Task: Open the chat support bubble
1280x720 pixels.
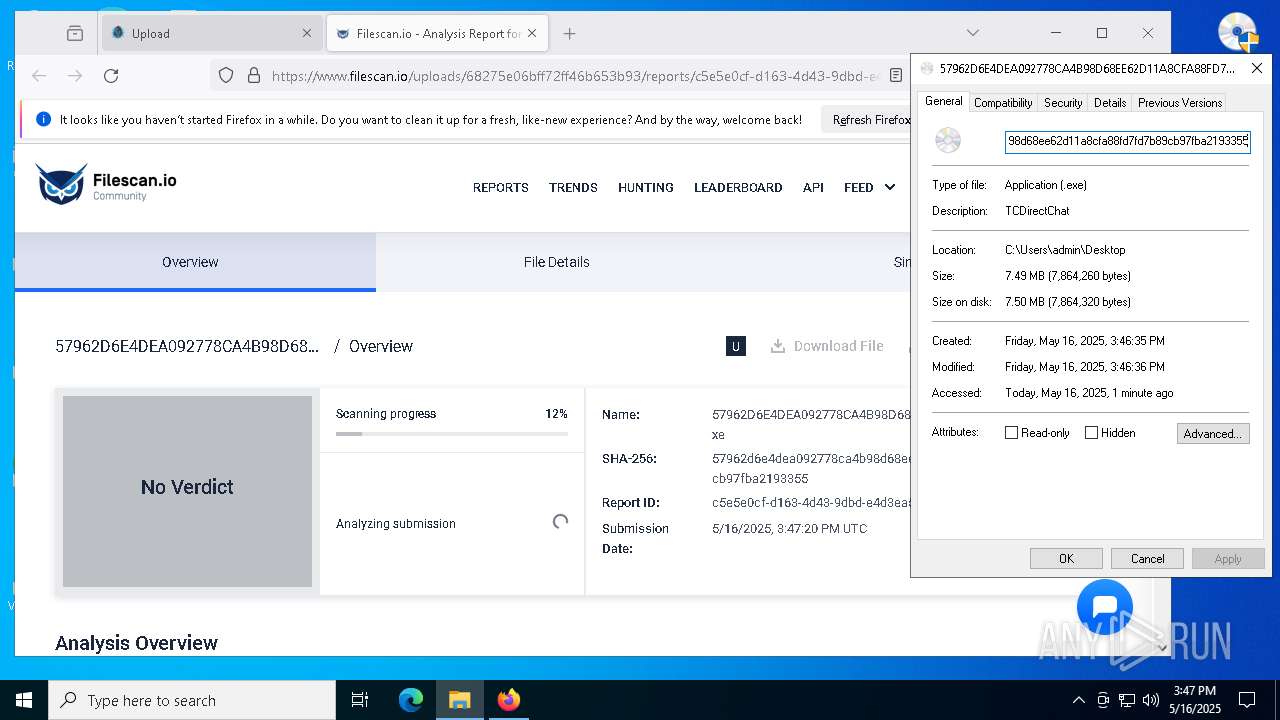Action: tap(1105, 607)
